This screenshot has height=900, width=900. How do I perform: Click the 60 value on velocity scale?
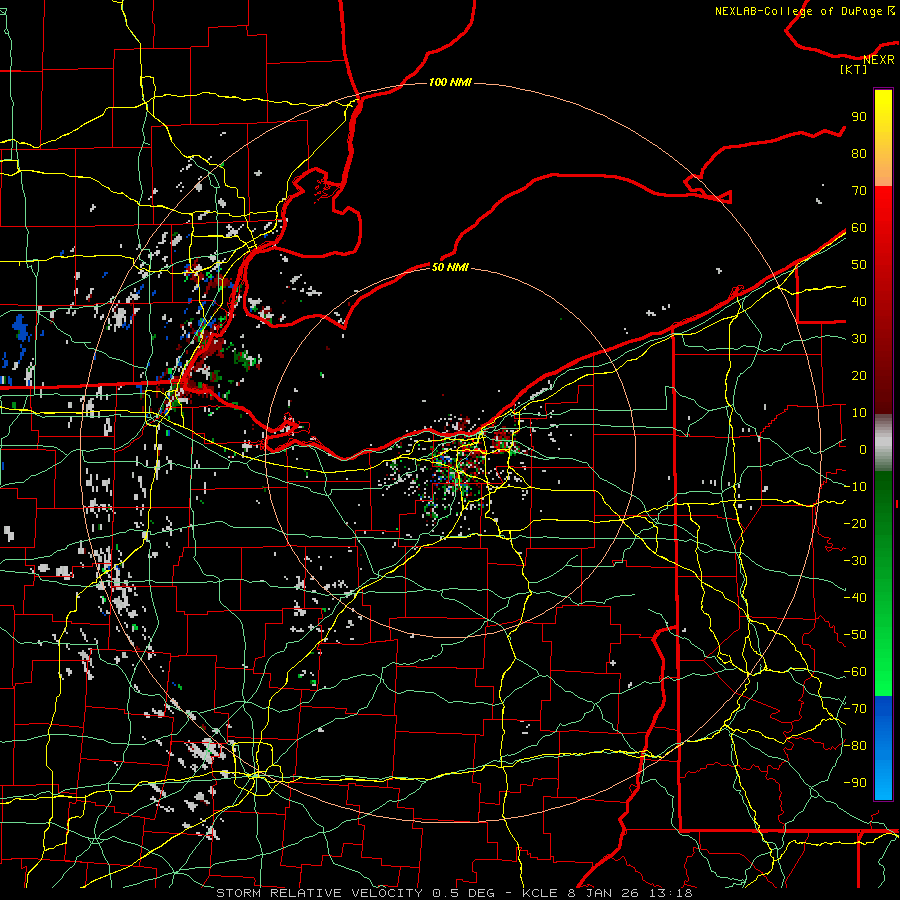859,227
